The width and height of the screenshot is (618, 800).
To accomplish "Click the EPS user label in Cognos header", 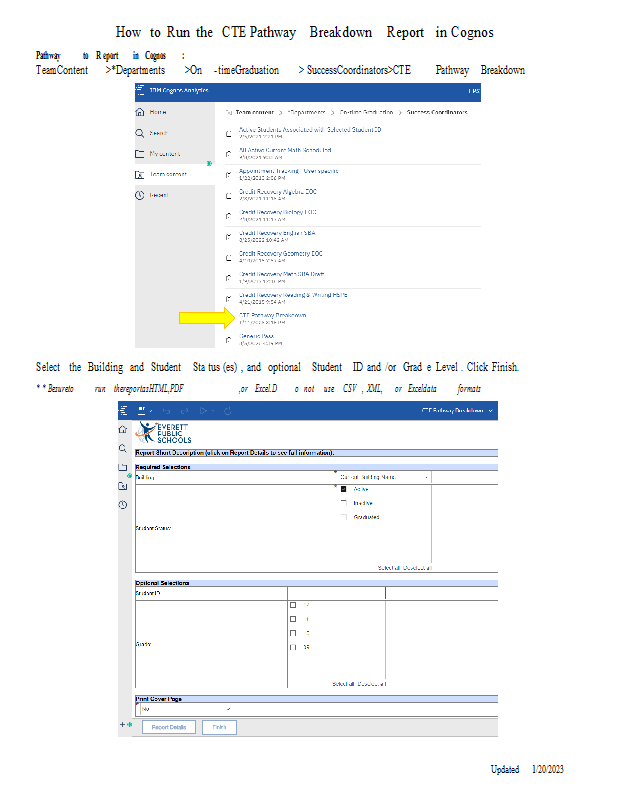I will tap(474, 91).
